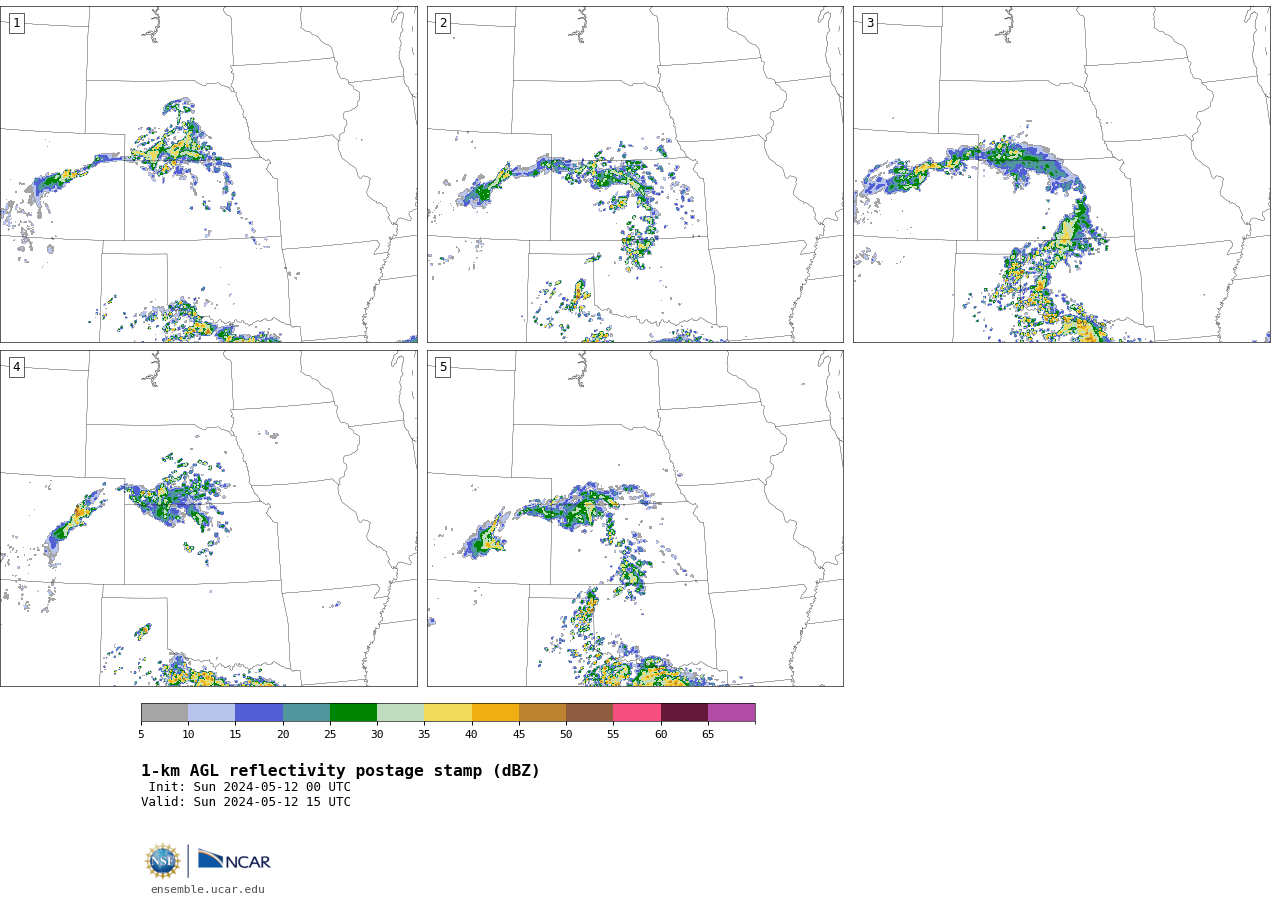Click the colorbar tick label '65'
Viewport: 1280px width, 901px height.
point(708,735)
